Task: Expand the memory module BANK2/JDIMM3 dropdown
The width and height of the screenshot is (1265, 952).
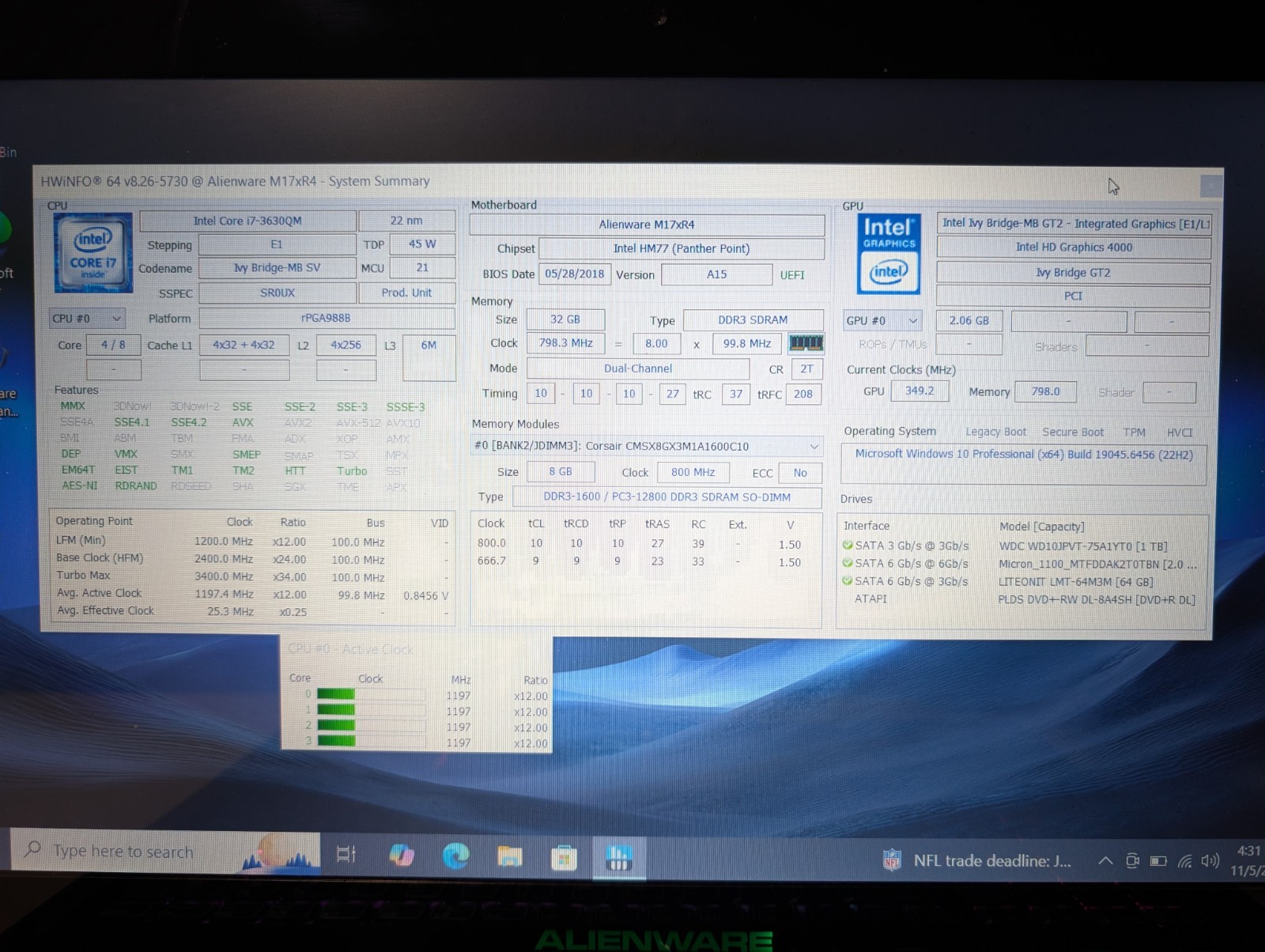Action: [x=647, y=446]
